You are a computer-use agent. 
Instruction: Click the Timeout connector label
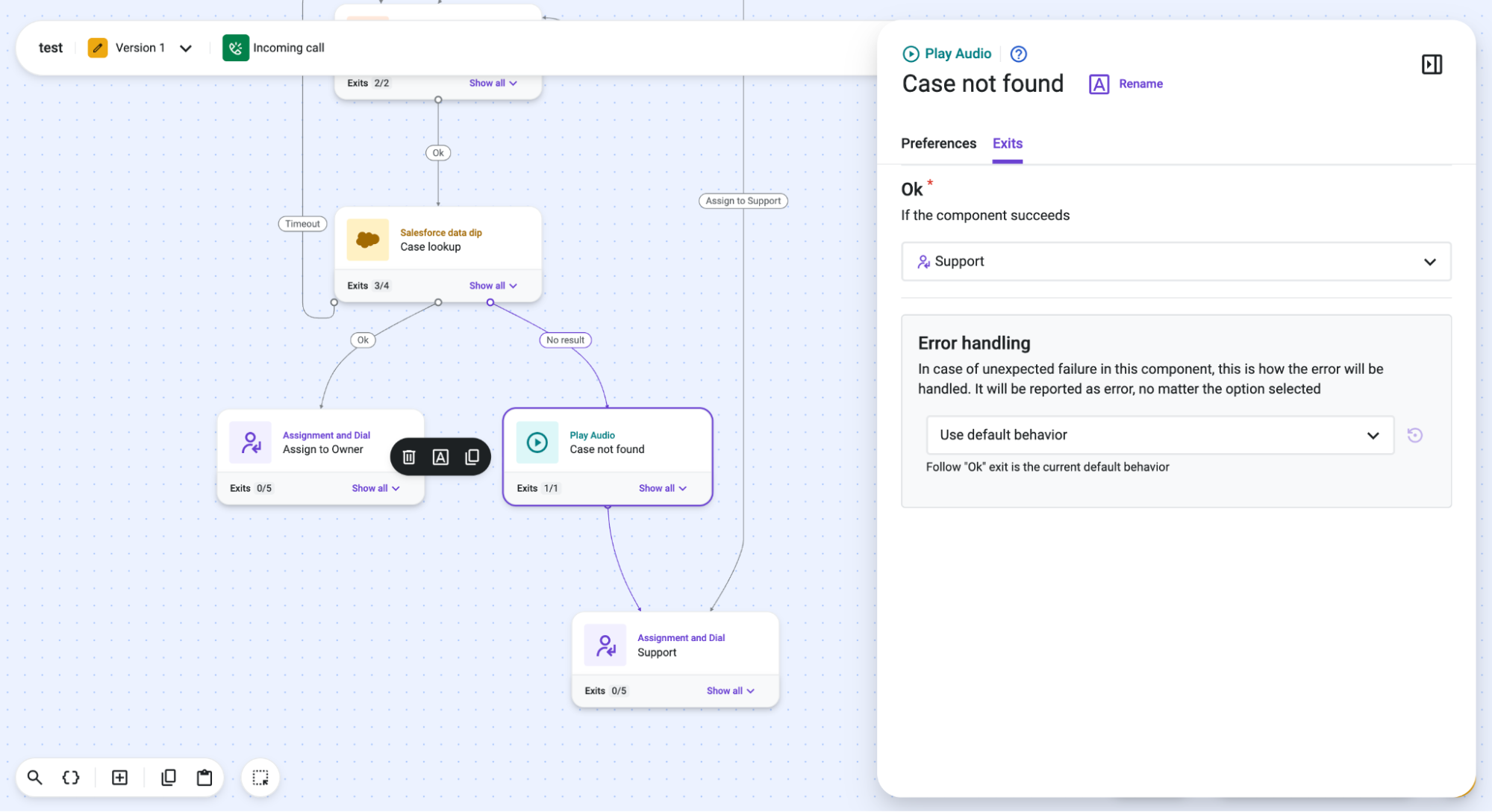point(302,224)
